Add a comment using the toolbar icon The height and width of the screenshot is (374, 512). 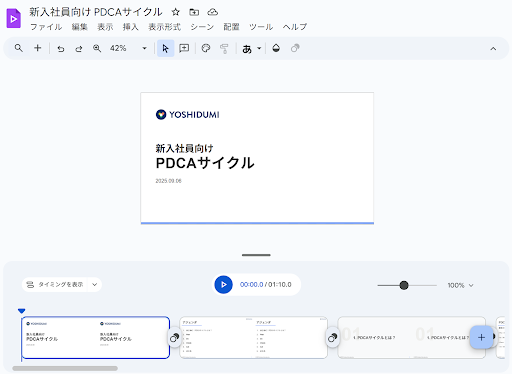pyautogui.click(x=184, y=48)
